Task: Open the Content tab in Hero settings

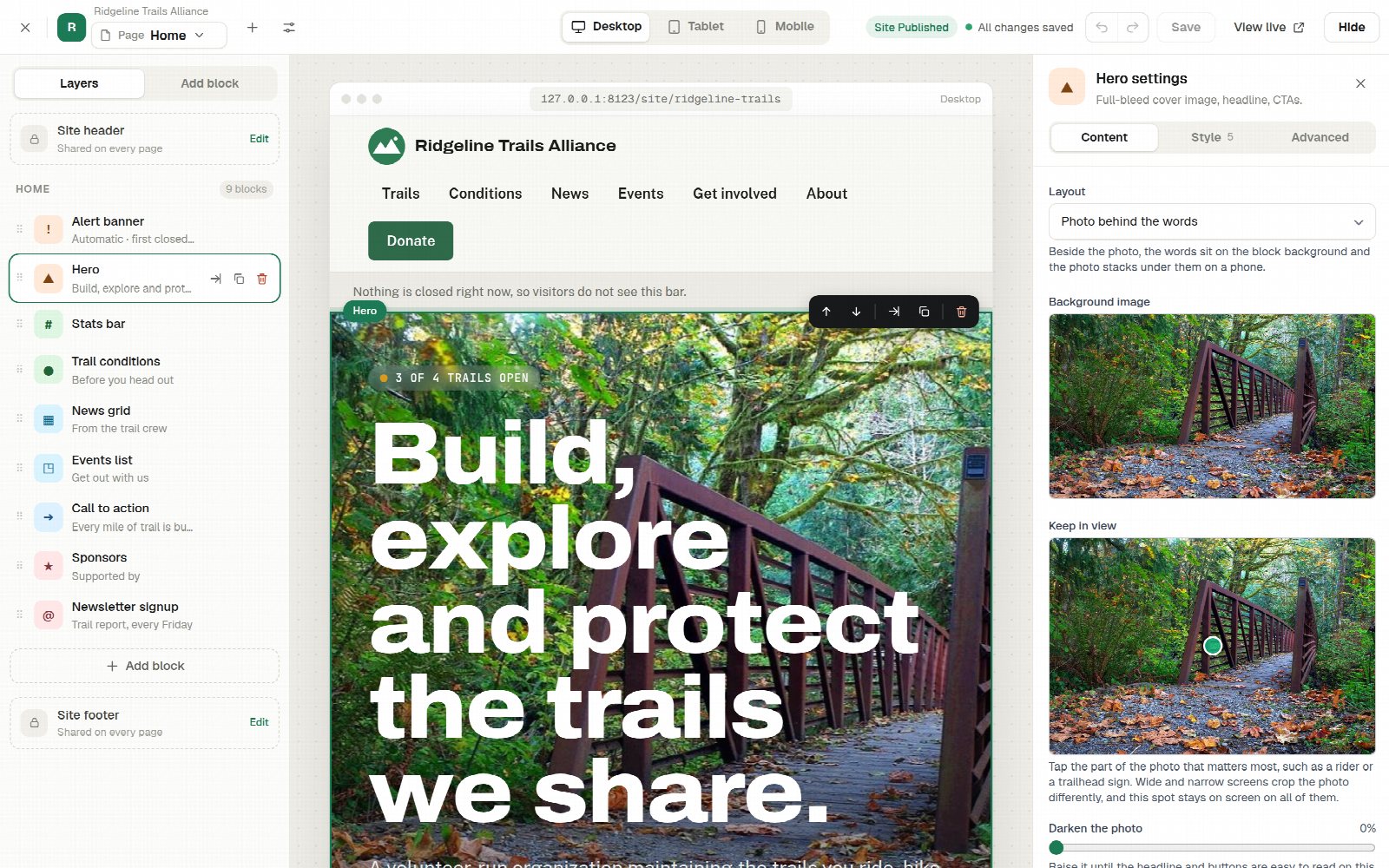Action: point(1104,137)
